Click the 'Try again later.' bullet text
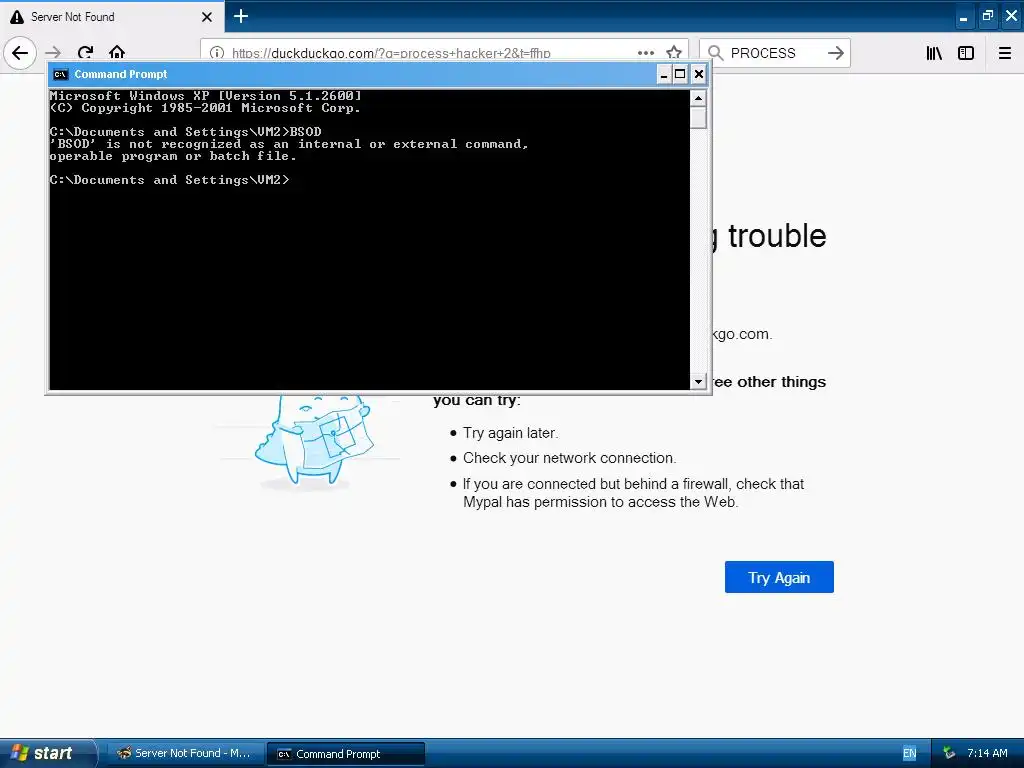This screenshot has height=768, width=1024. pos(511,433)
